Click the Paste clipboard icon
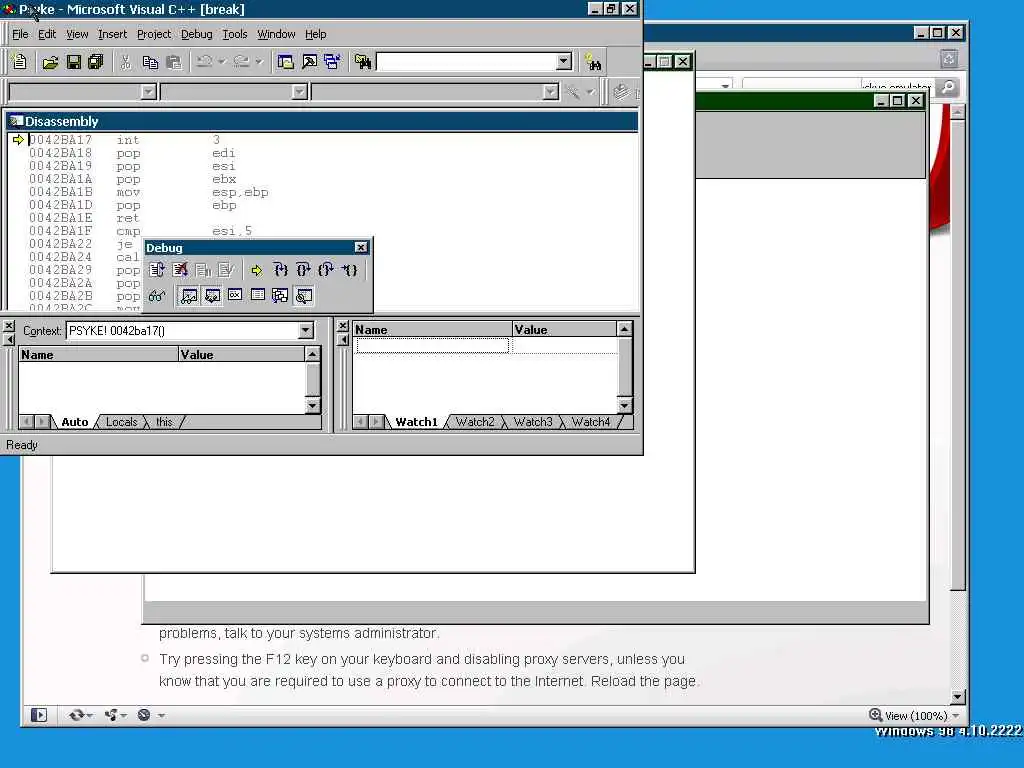The width and height of the screenshot is (1024, 768). [x=174, y=62]
